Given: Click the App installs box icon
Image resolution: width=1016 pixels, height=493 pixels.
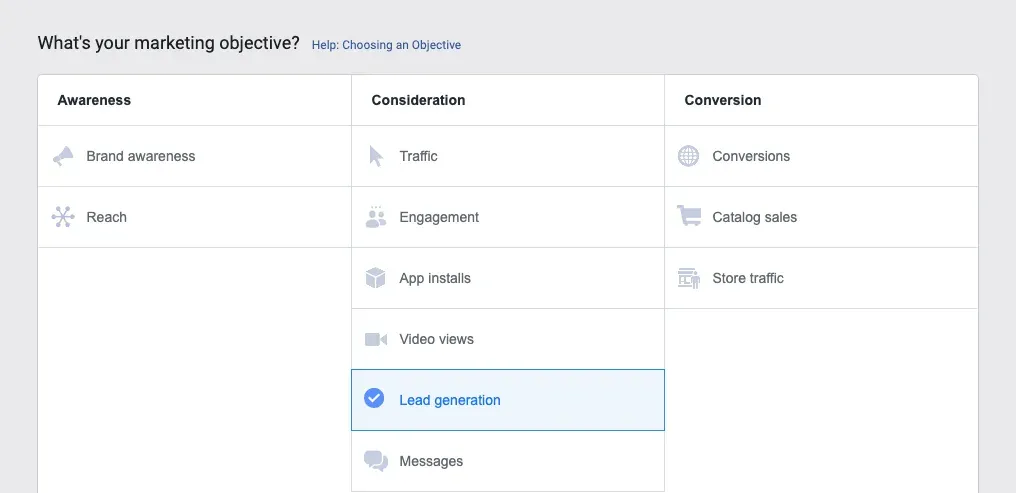Looking at the screenshot, I should (376, 278).
